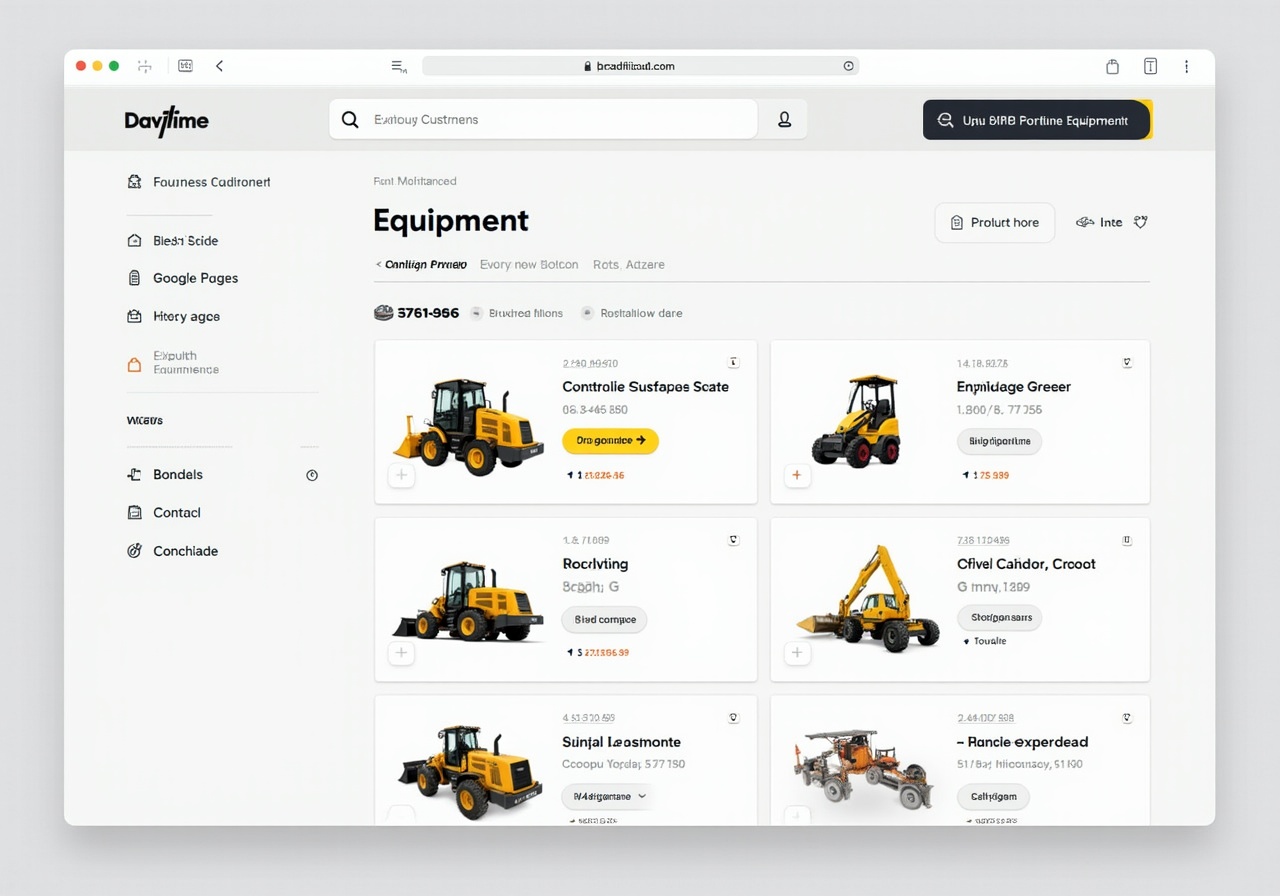Expand plus button on Rocrlvting card
This screenshot has width=1280, height=896.
401,653
